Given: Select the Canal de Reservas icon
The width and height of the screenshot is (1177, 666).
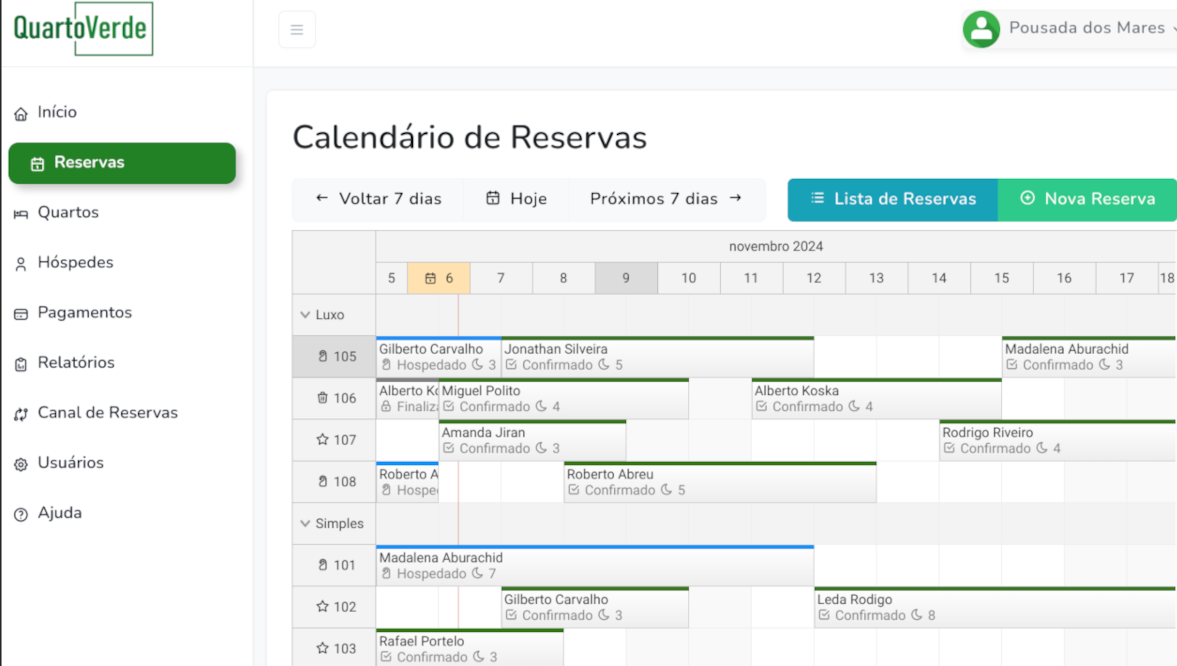Looking at the screenshot, I should click(20, 412).
